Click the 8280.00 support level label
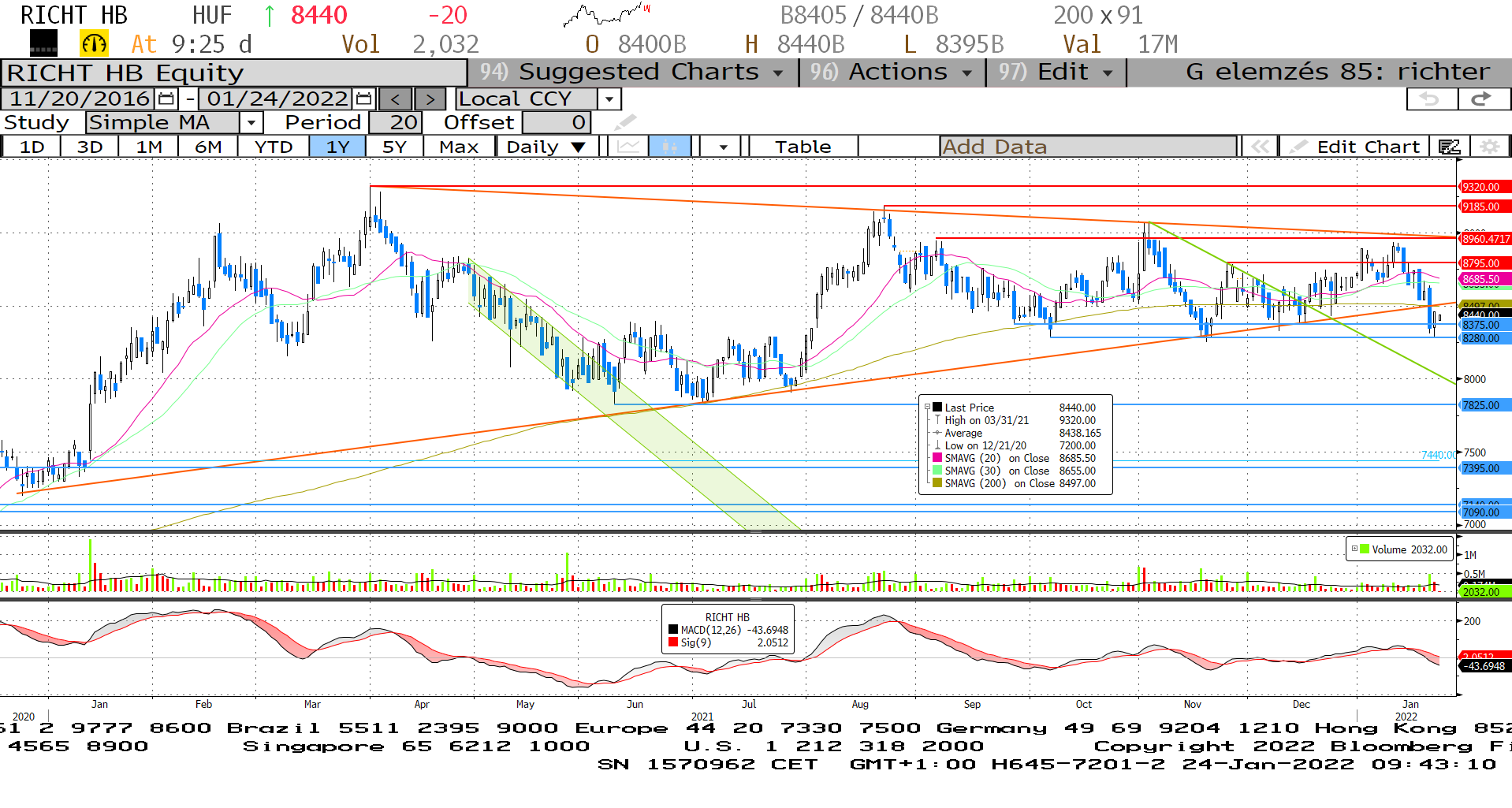Screen dimensions: 1512x808 1486,338
